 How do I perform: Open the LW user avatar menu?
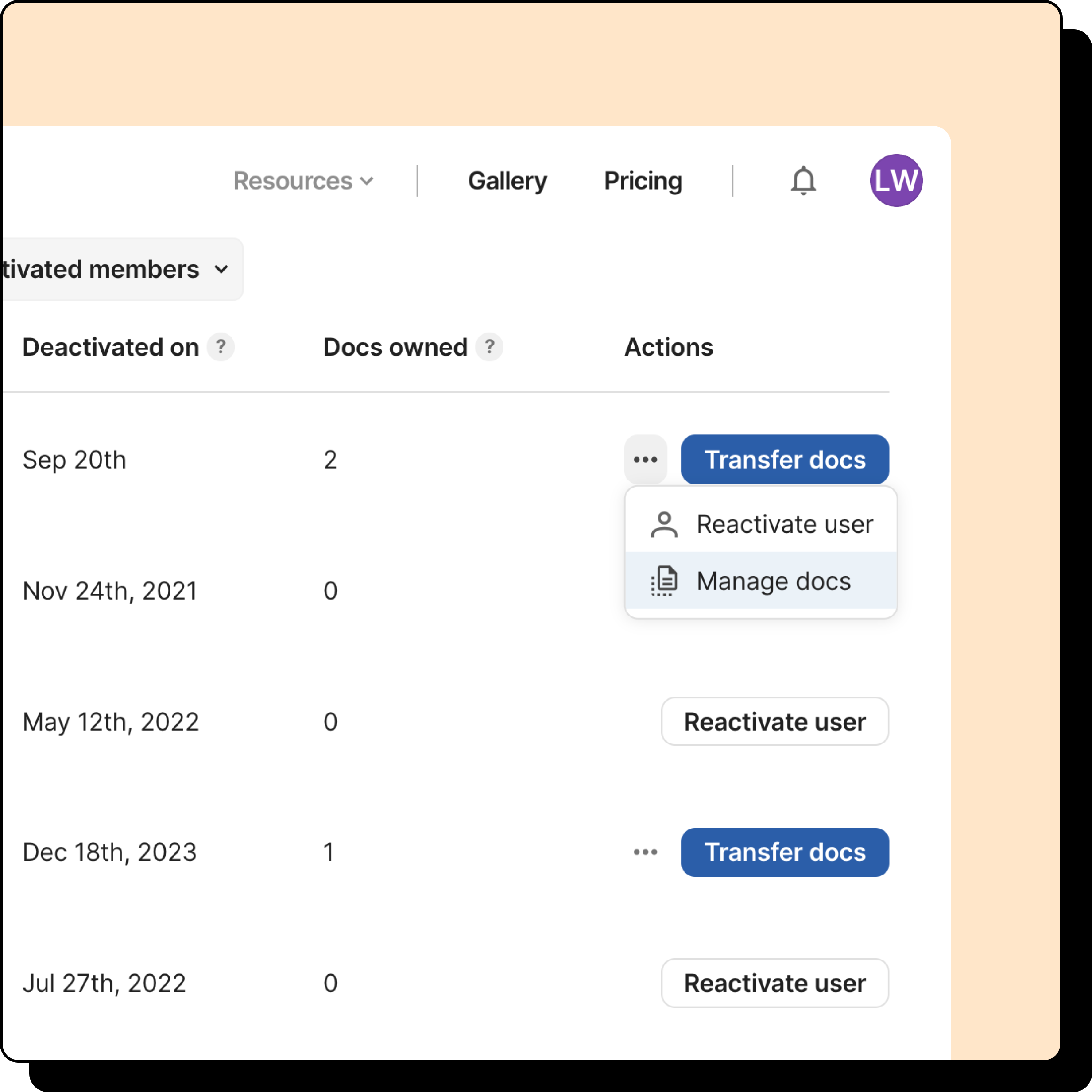(x=896, y=181)
